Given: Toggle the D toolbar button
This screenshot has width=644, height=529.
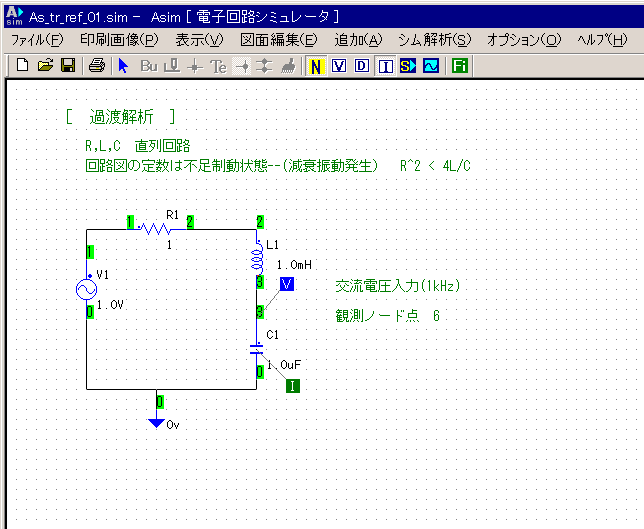Looking at the screenshot, I should pos(362,66).
